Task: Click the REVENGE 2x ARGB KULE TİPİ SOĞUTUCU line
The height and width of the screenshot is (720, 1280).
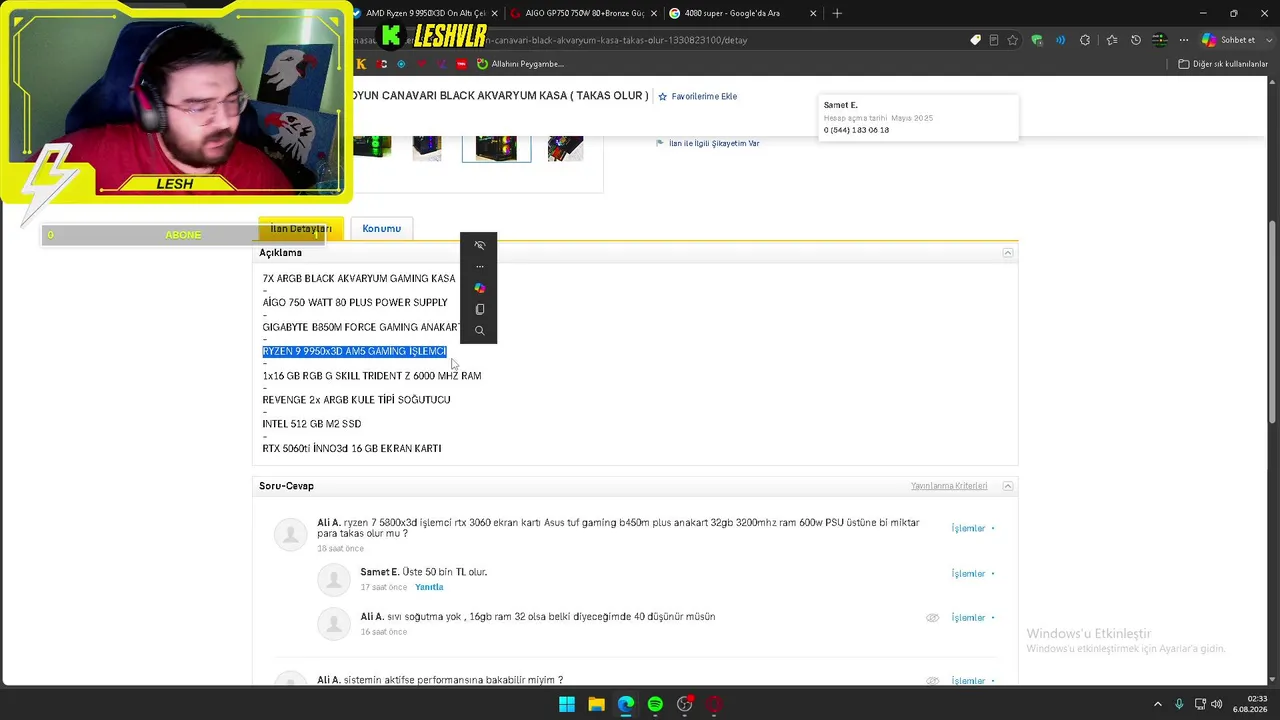Action: point(356,400)
